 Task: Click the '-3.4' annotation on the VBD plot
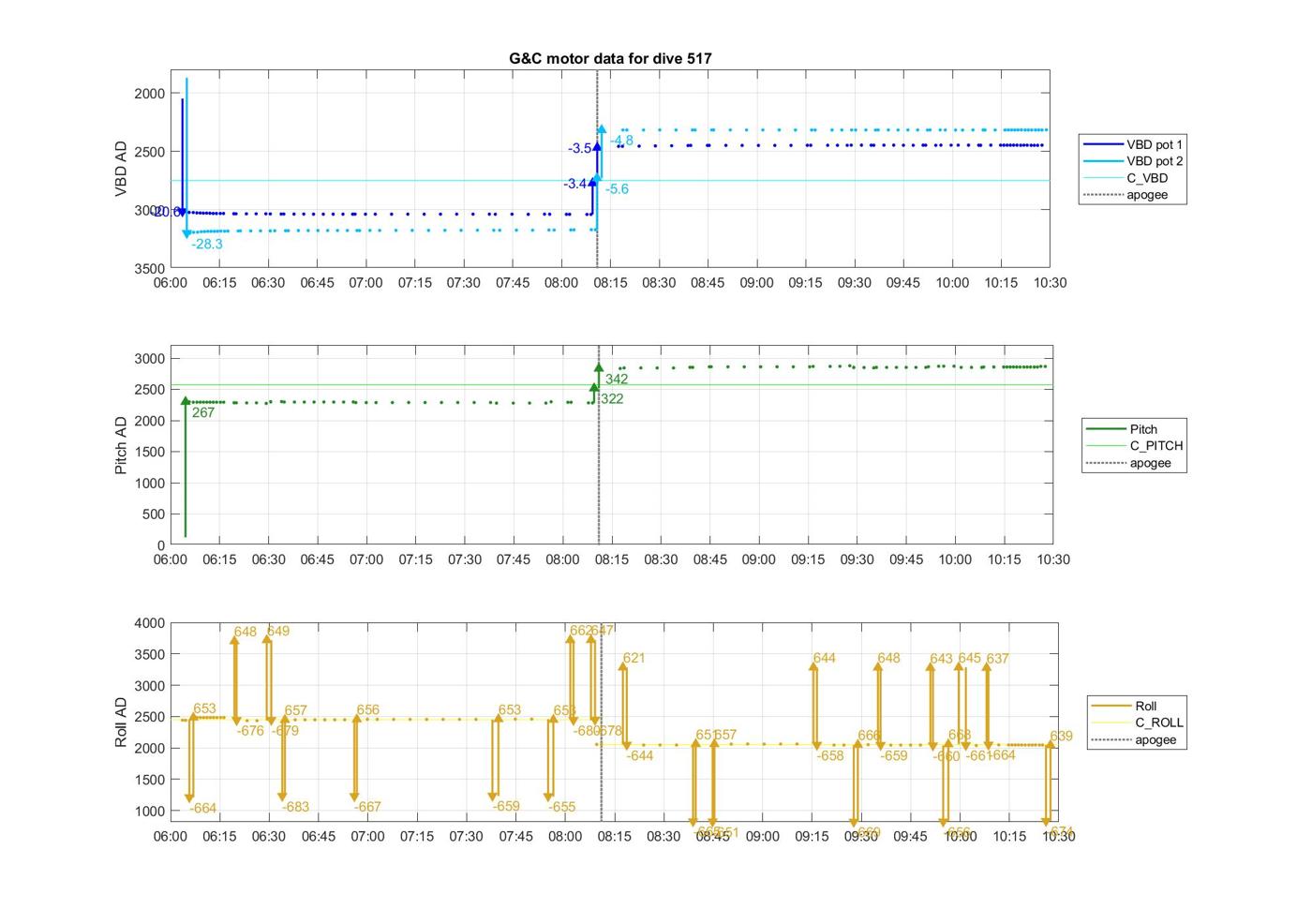tap(575, 185)
